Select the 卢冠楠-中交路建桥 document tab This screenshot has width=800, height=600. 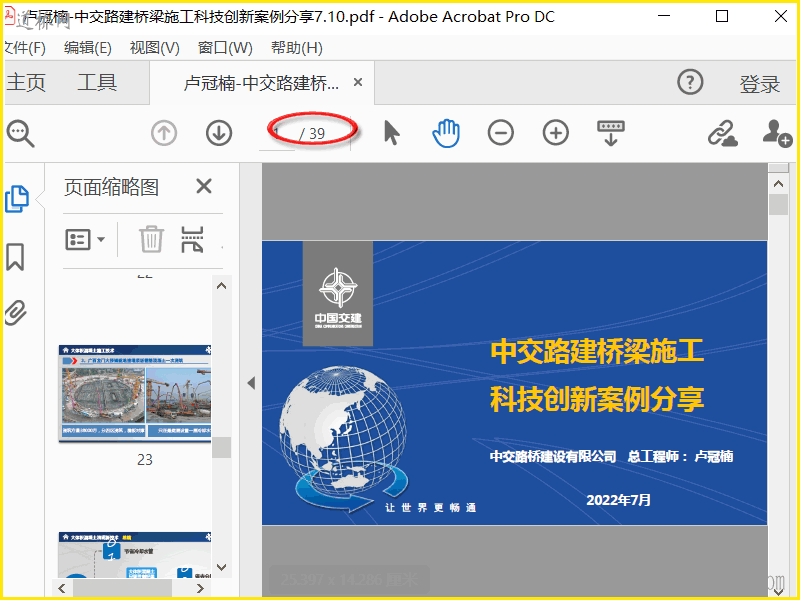pyautogui.click(x=261, y=83)
